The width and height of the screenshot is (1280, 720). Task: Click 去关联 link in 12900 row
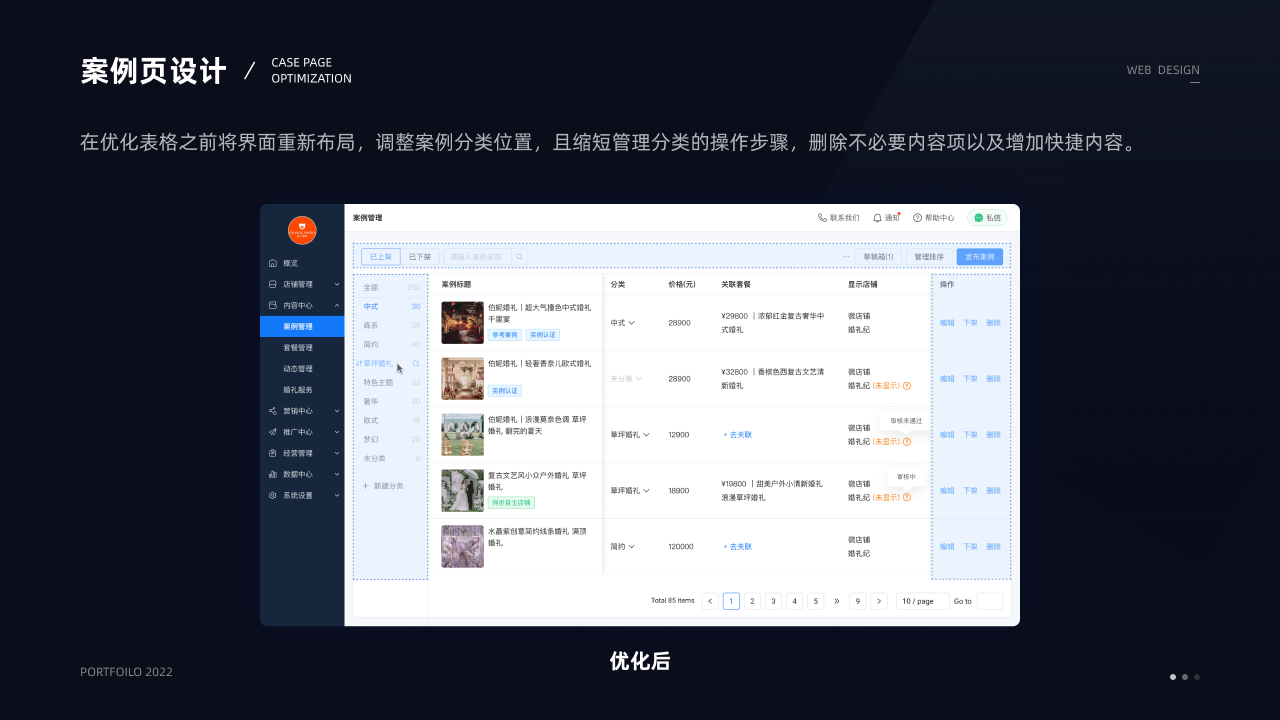(x=737, y=435)
